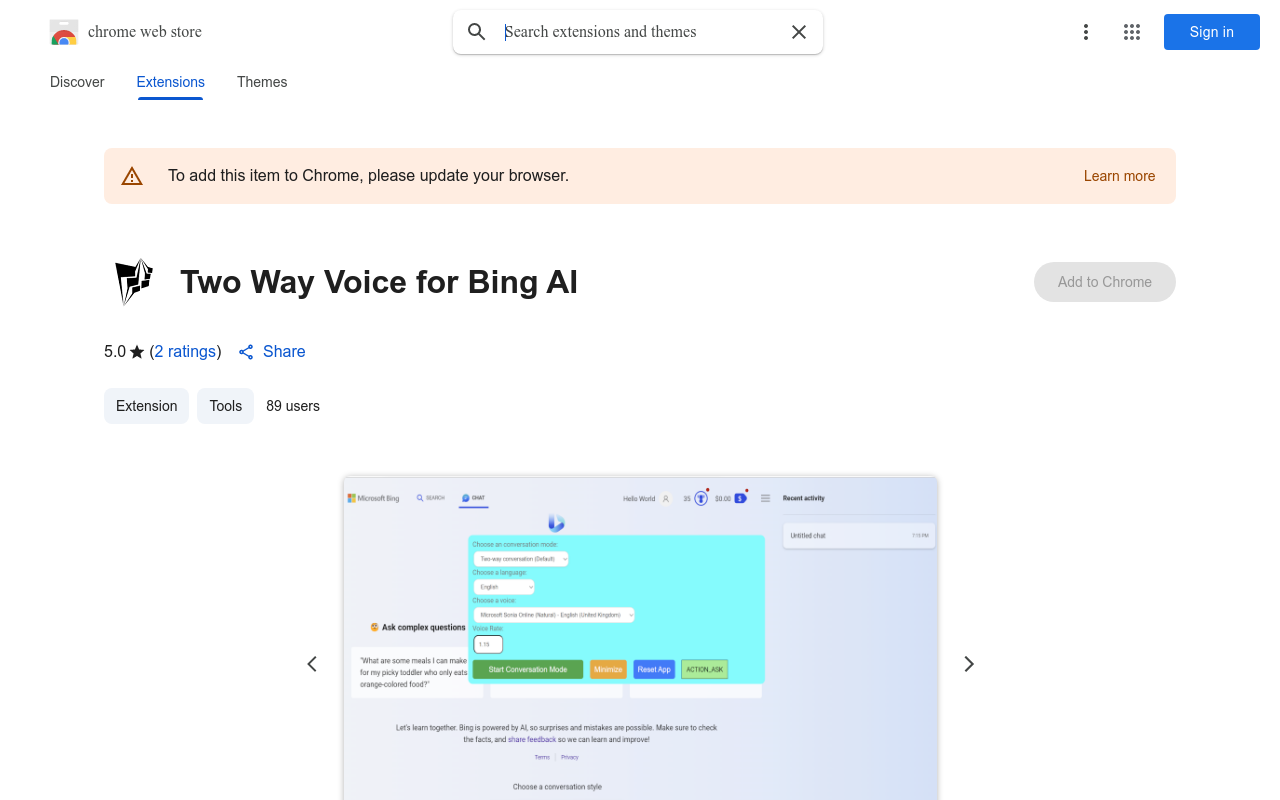Follow the Learn more link

(x=1119, y=176)
